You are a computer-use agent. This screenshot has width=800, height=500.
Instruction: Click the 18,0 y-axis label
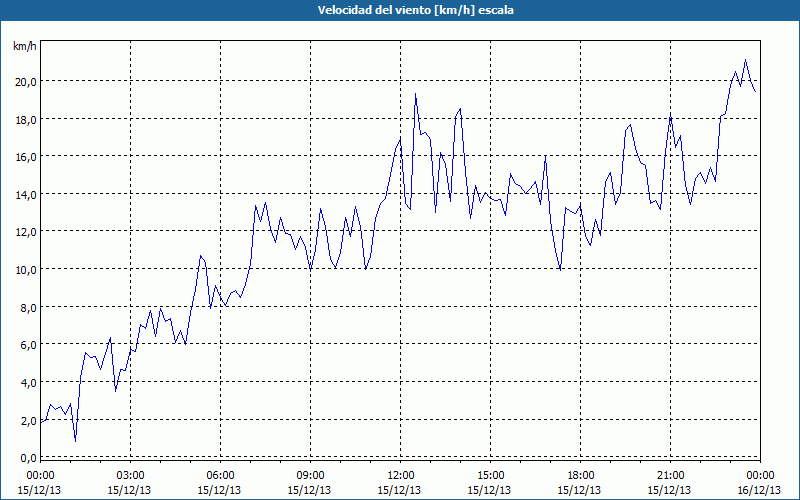point(26,119)
